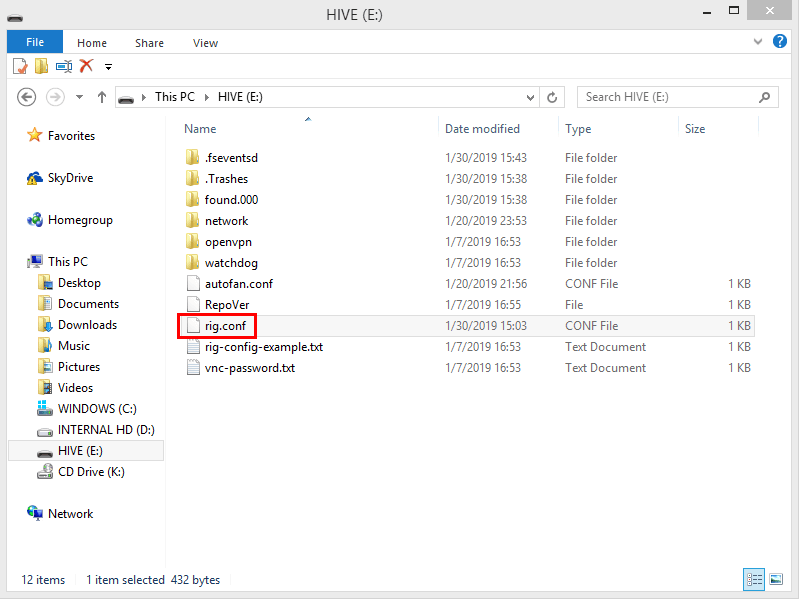Click the Rename icon in quick access toolbar

point(63,66)
